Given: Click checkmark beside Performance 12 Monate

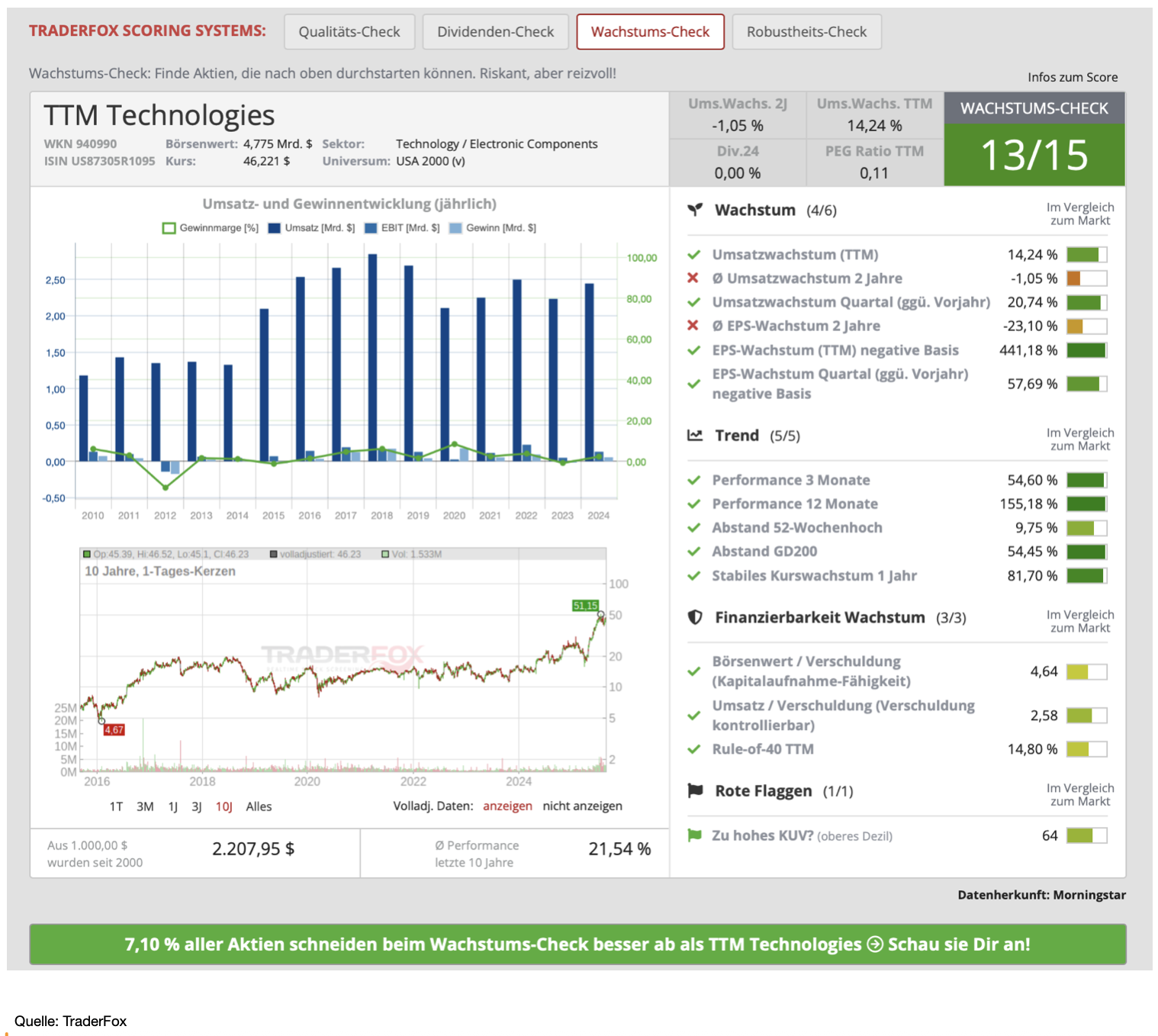Looking at the screenshot, I should (x=693, y=504).
